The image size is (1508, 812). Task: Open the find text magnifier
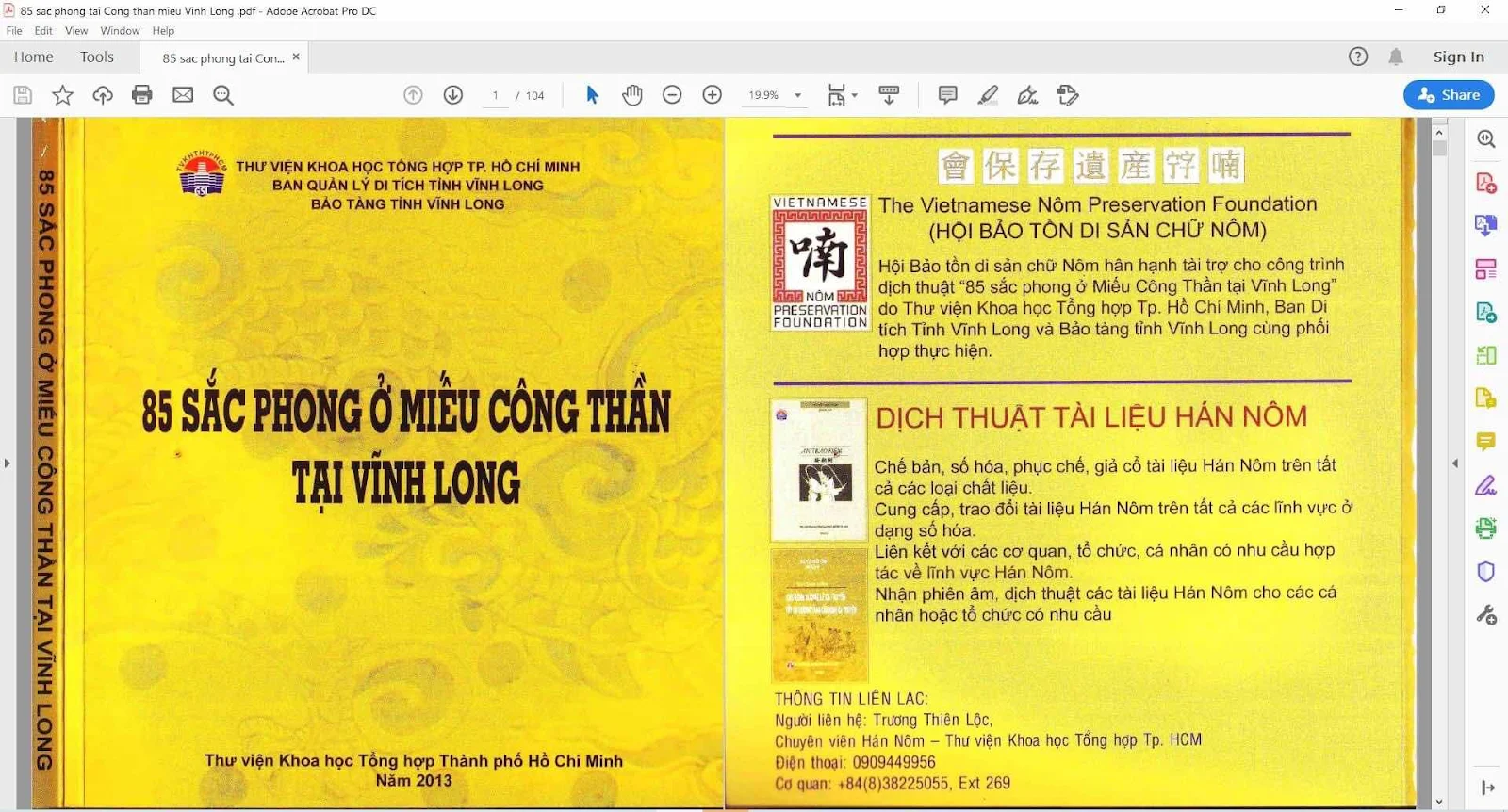click(223, 95)
